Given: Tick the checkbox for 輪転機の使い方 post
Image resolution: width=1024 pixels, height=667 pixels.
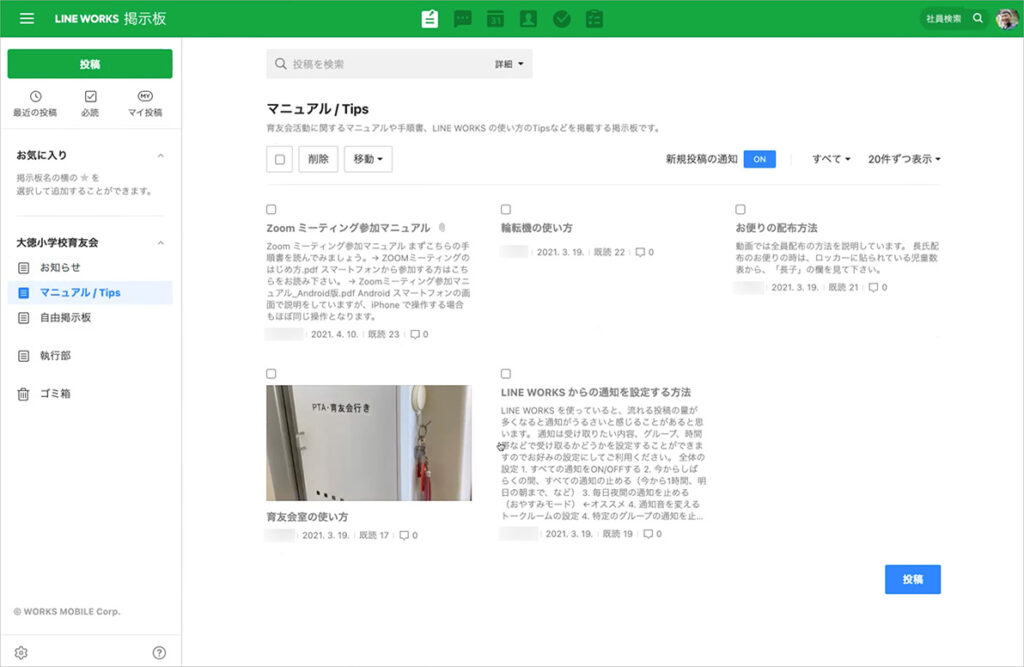Looking at the screenshot, I should pos(506,209).
